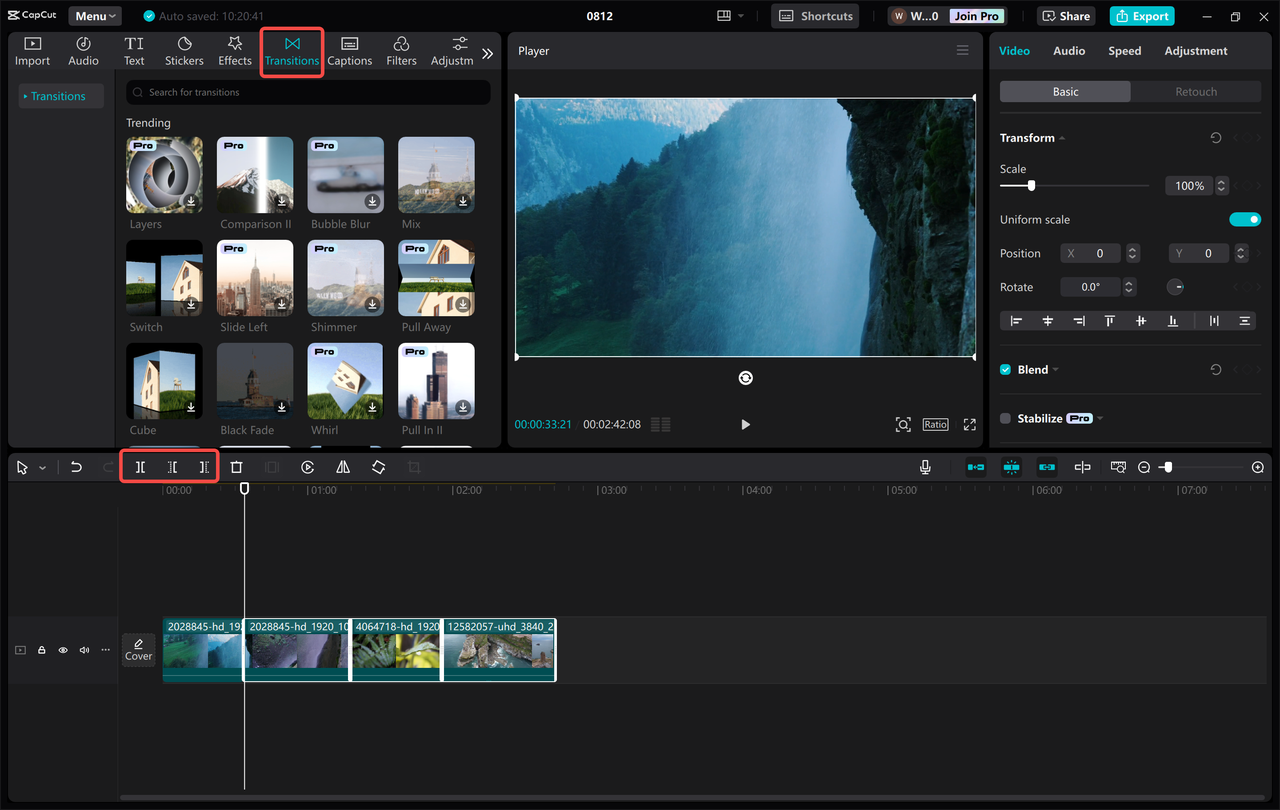Open the Menu dropdown

click(94, 15)
